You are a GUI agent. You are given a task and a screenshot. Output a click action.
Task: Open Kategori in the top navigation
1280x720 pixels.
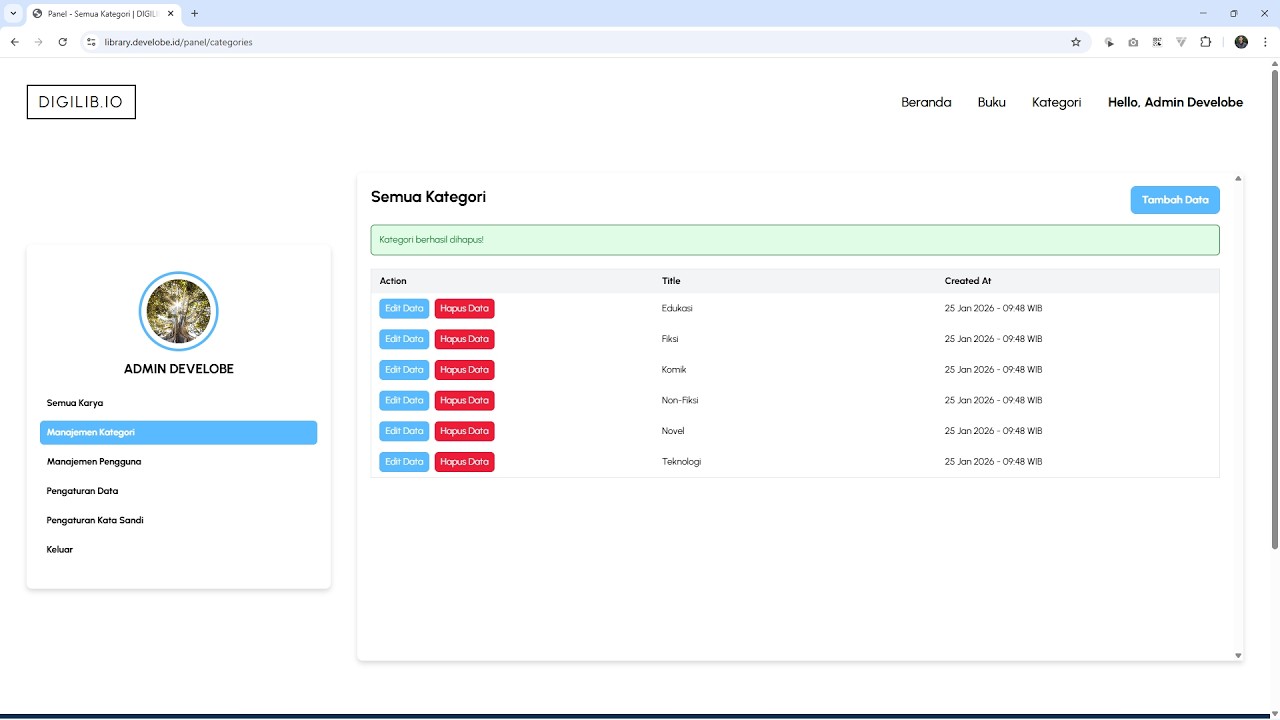[1056, 102]
